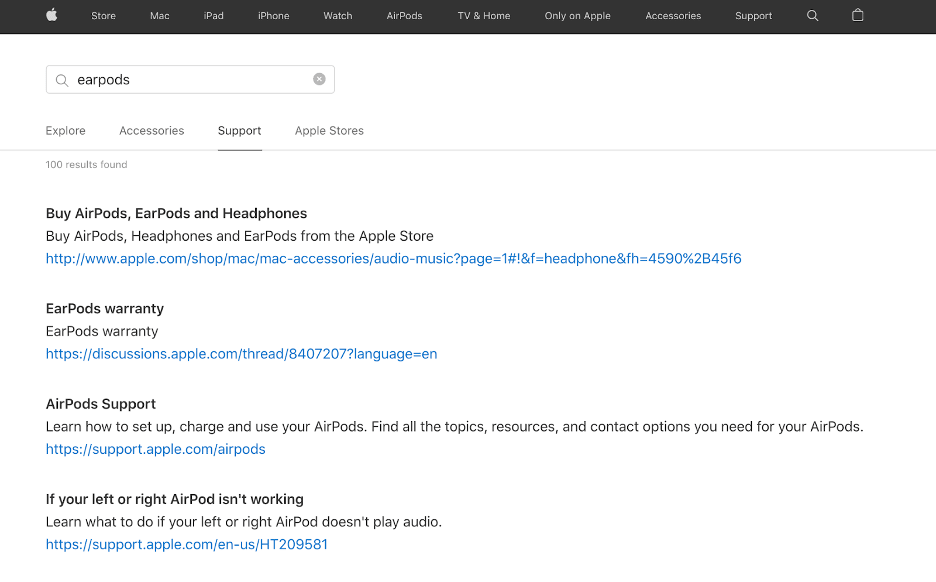Open the EarPods warranty discussion link

point(241,353)
